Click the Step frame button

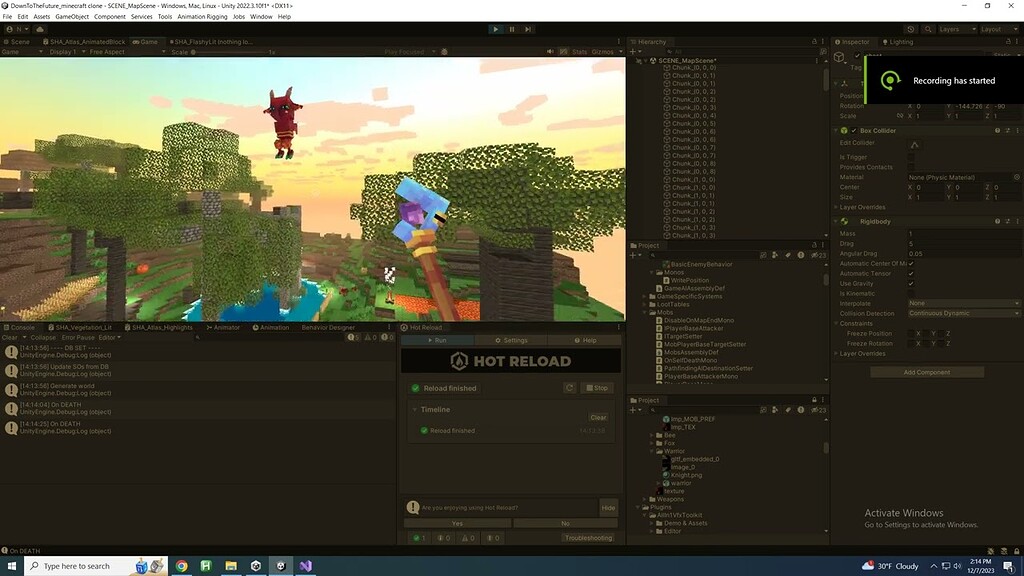[x=528, y=29]
